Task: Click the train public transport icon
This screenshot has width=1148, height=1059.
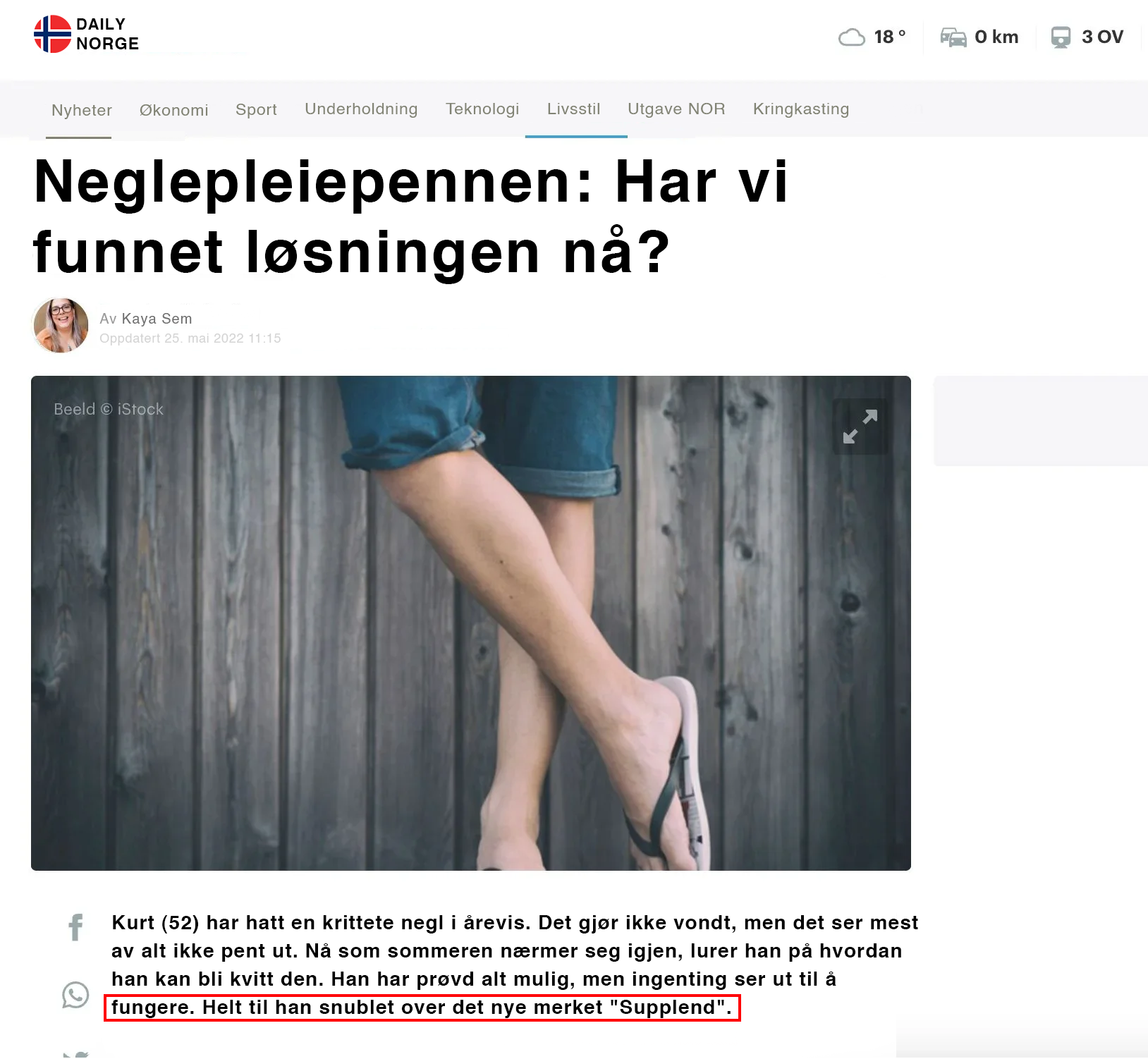Action: click(x=1061, y=37)
